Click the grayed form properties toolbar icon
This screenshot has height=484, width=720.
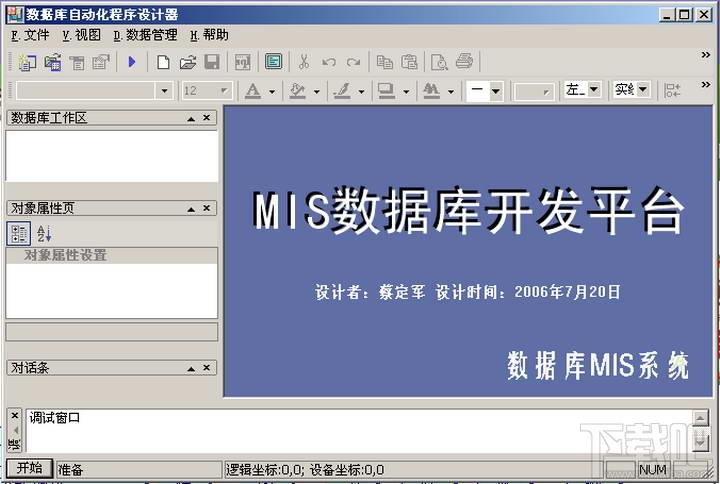101,62
